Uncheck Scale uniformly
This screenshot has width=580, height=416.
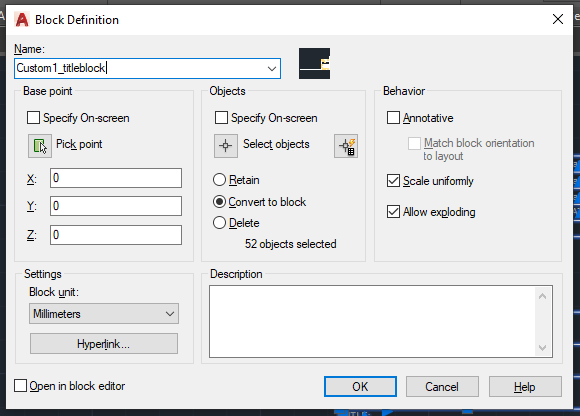tap(393, 181)
